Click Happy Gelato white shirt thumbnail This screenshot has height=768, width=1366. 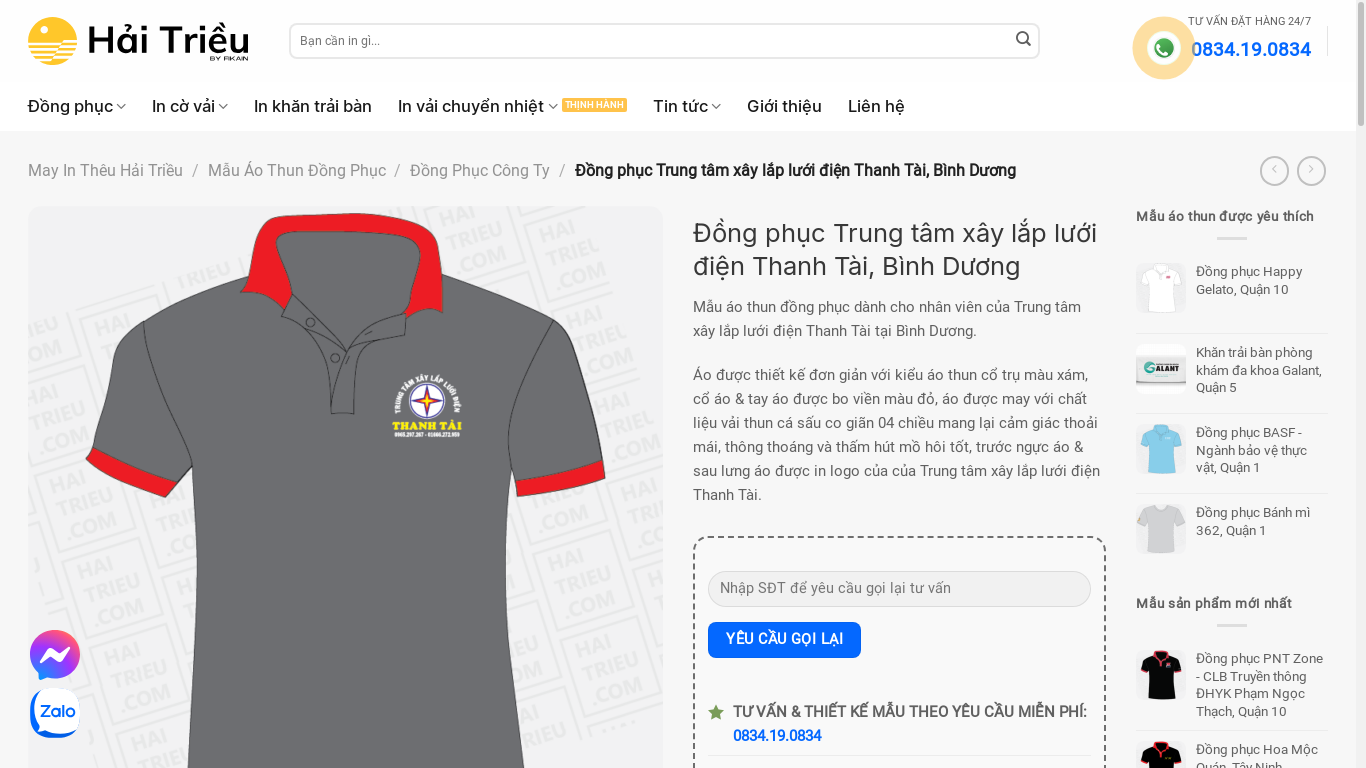[1161, 288]
